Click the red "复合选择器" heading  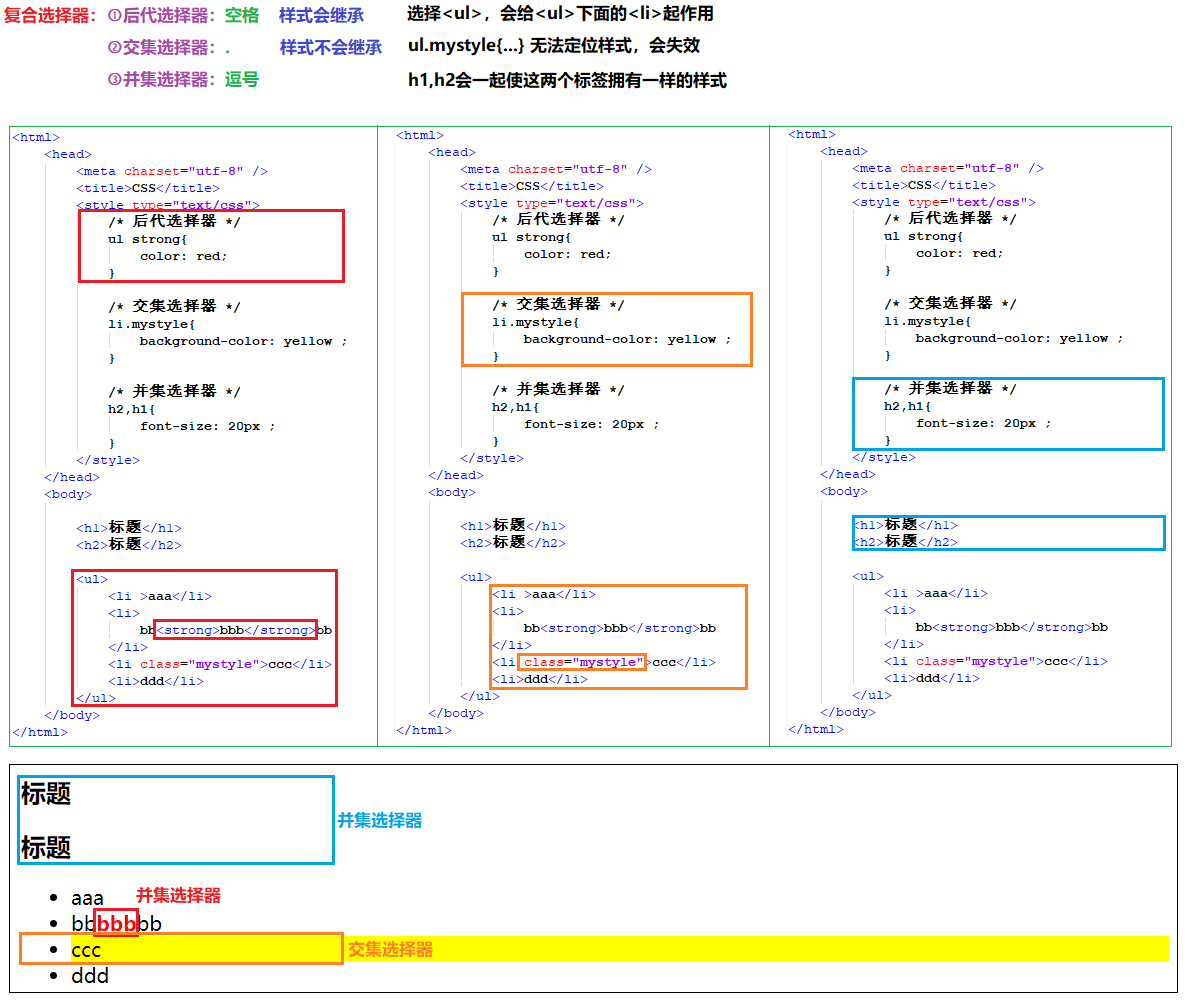pos(51,15)
